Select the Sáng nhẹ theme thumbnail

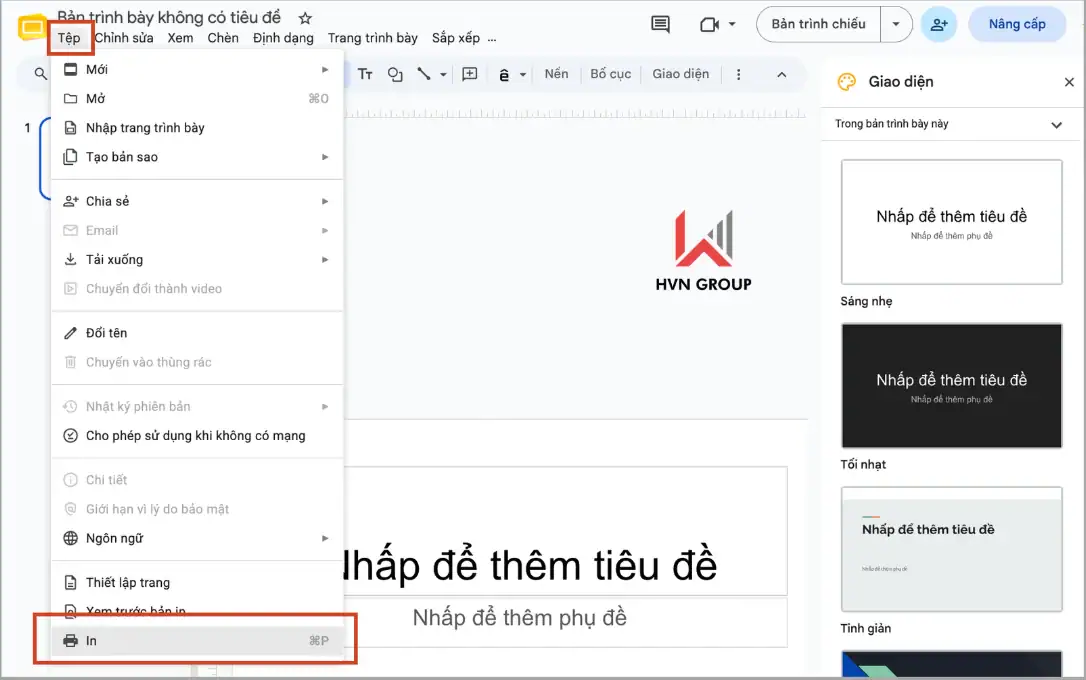click(951, 222)
